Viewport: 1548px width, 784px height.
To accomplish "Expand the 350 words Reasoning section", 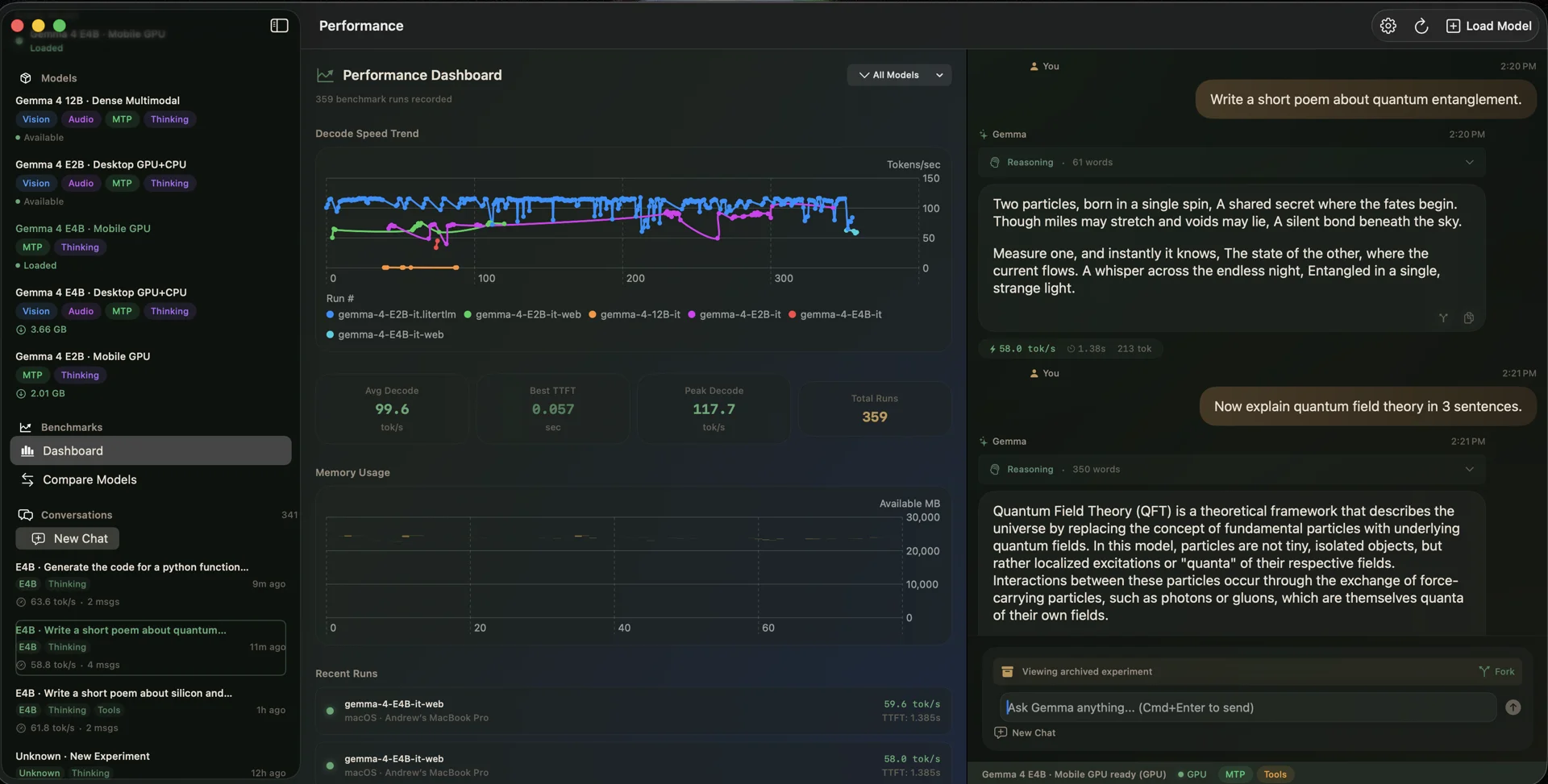I will click(1231, 469).
